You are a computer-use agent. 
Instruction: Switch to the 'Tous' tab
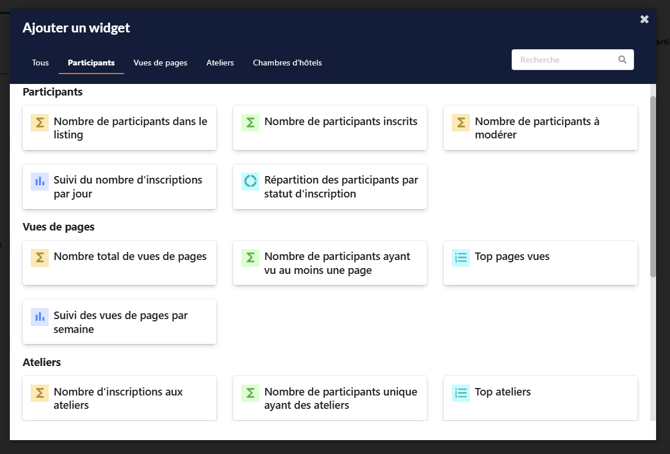coord(40,63)
